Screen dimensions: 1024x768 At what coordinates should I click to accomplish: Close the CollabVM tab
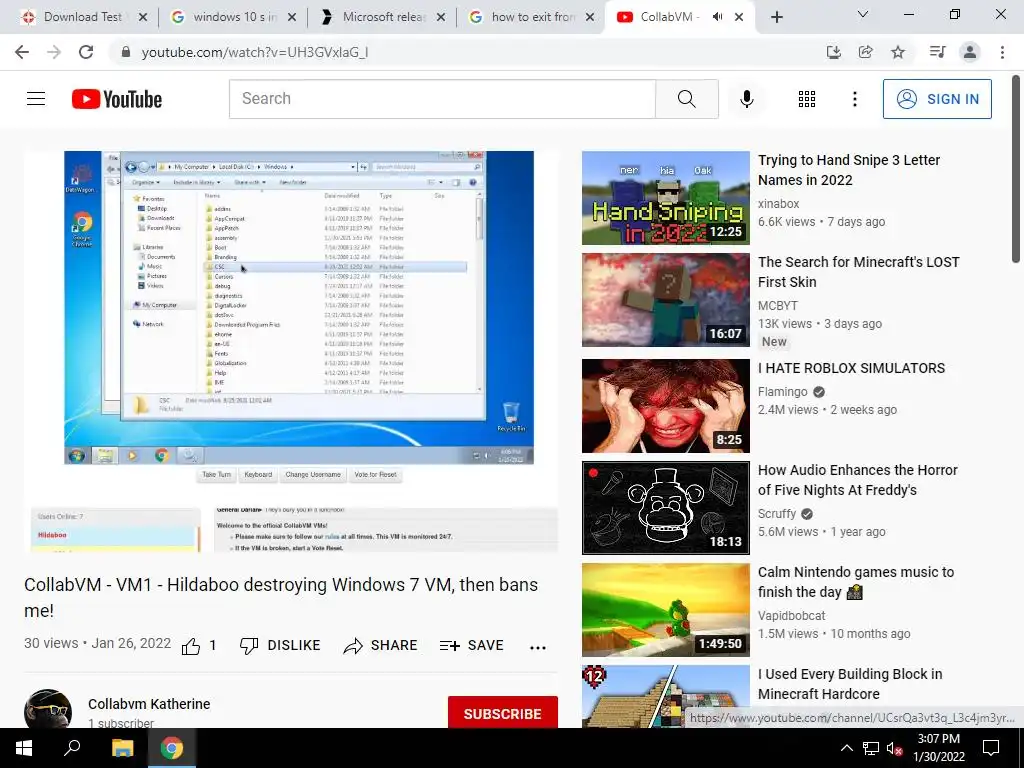tap(739, 17)
